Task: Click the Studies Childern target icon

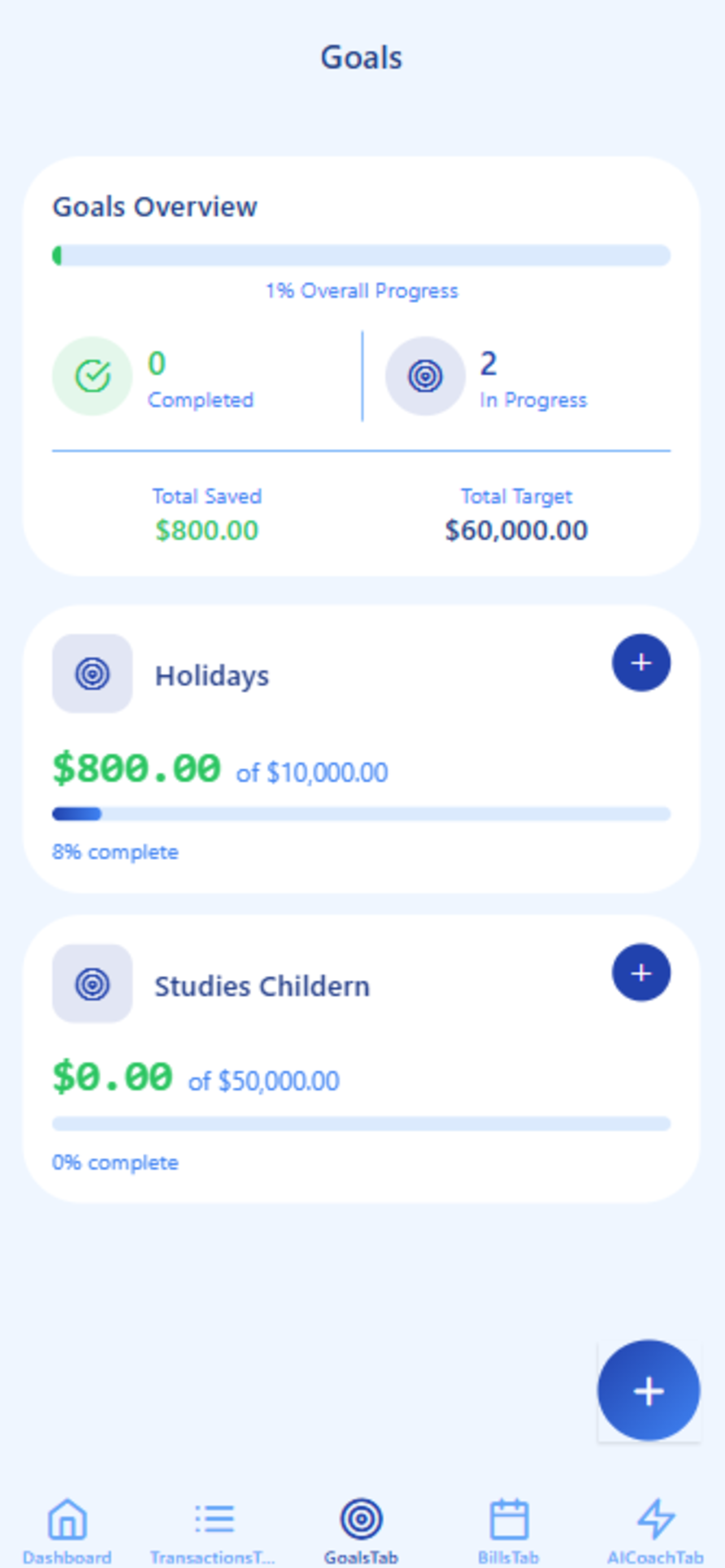Action: [x=92, y=983]
